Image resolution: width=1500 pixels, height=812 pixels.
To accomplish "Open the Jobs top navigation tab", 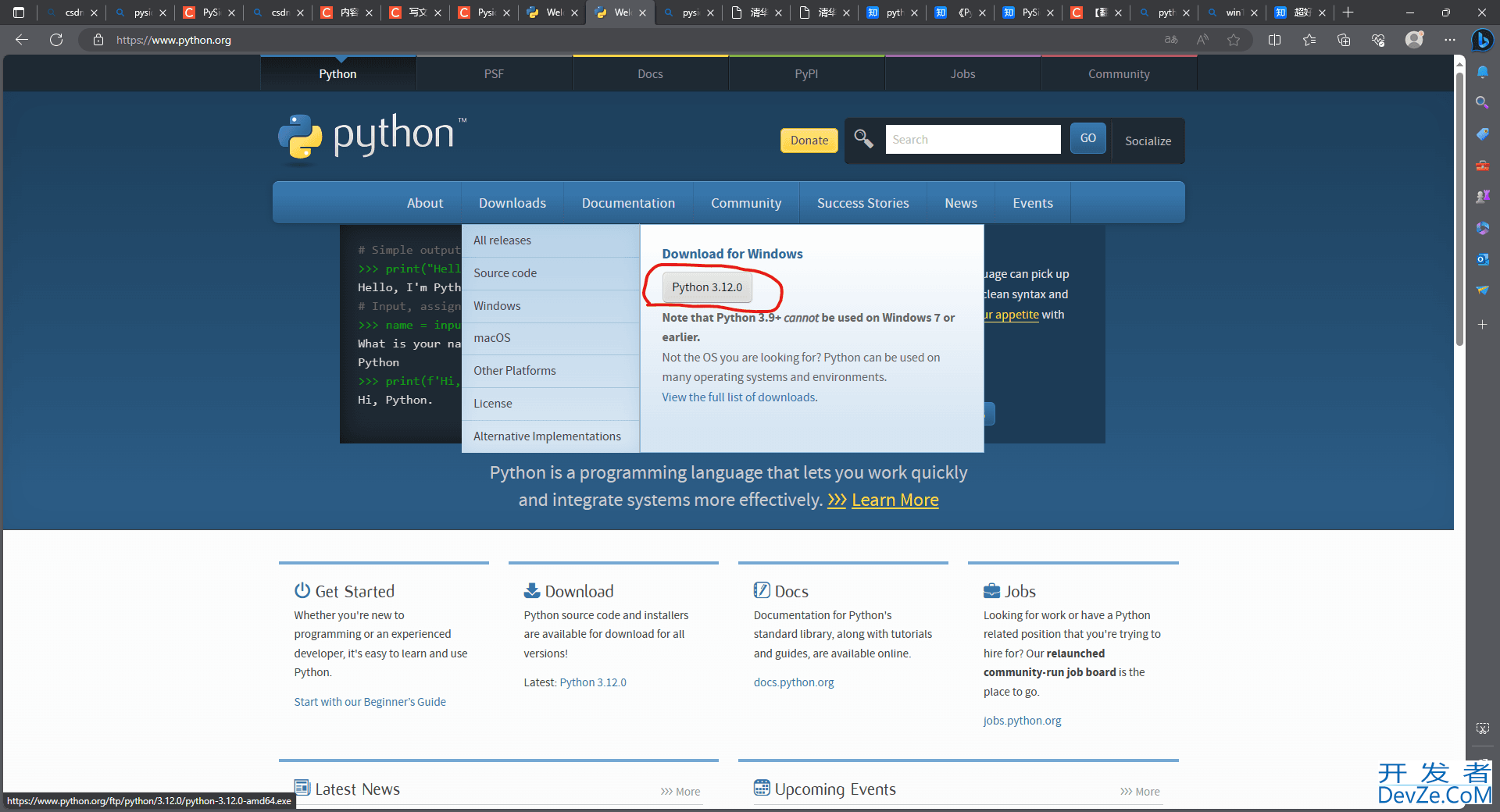I will click(x=962, y=73).
